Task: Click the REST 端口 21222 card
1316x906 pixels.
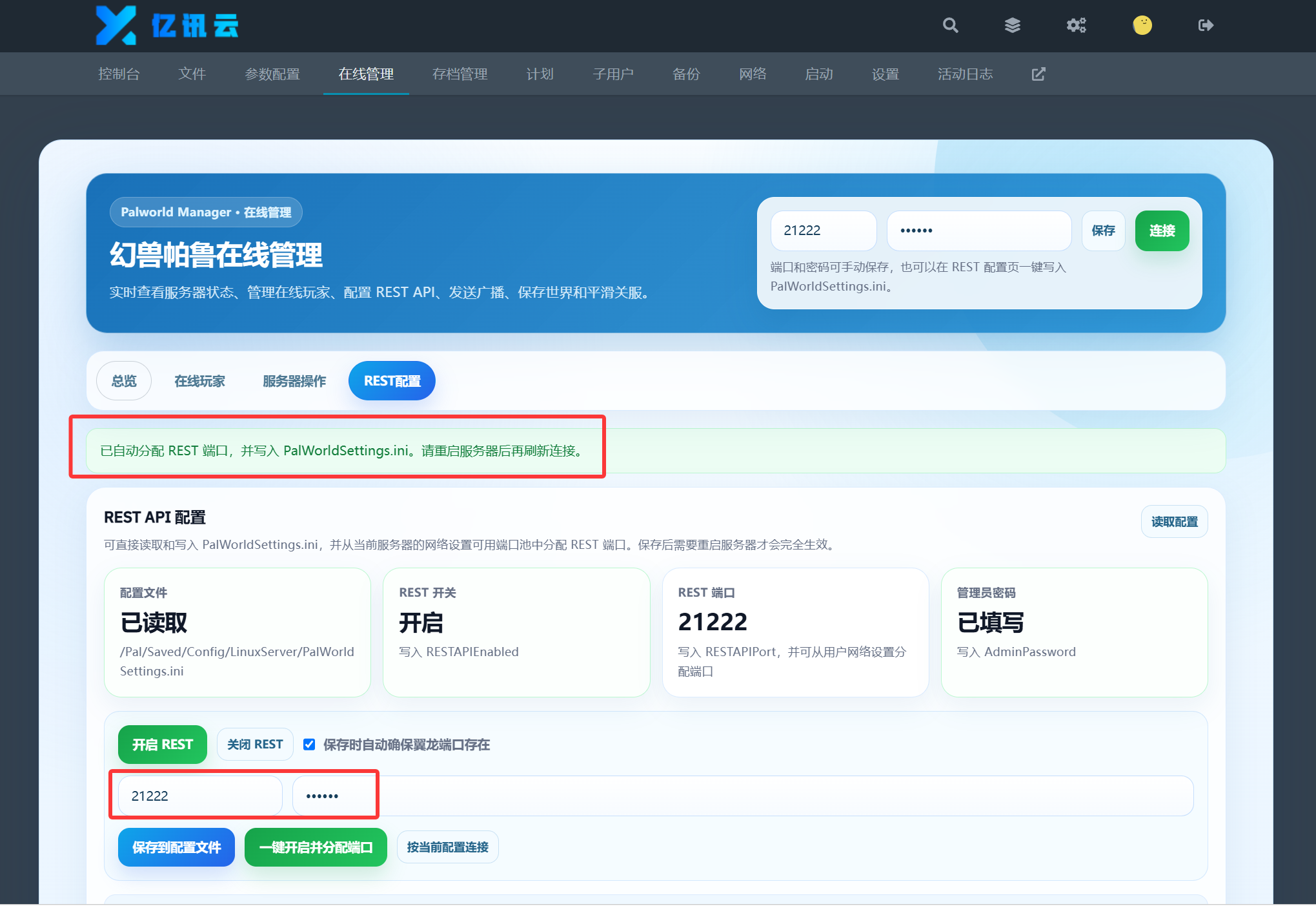Action: click(795, 632)
